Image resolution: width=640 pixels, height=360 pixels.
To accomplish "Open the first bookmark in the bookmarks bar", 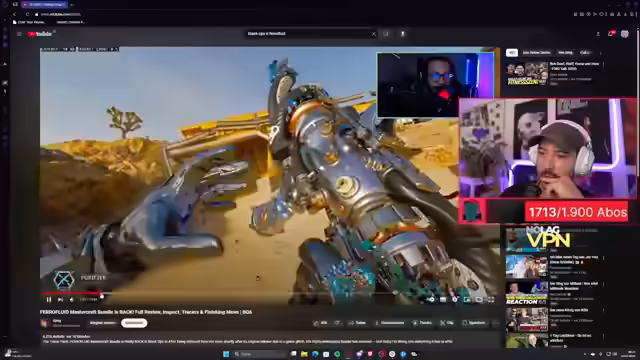I will (29, 22).
